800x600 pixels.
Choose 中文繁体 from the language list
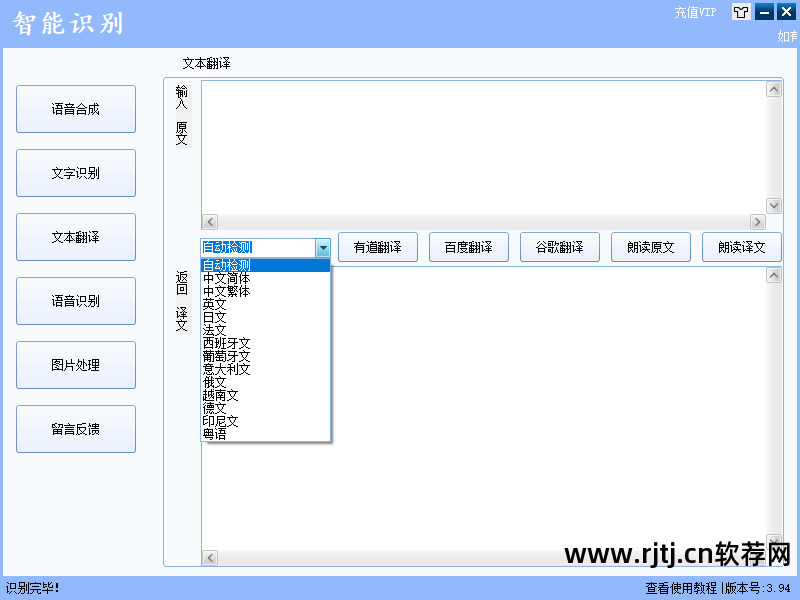pos(266,291)
